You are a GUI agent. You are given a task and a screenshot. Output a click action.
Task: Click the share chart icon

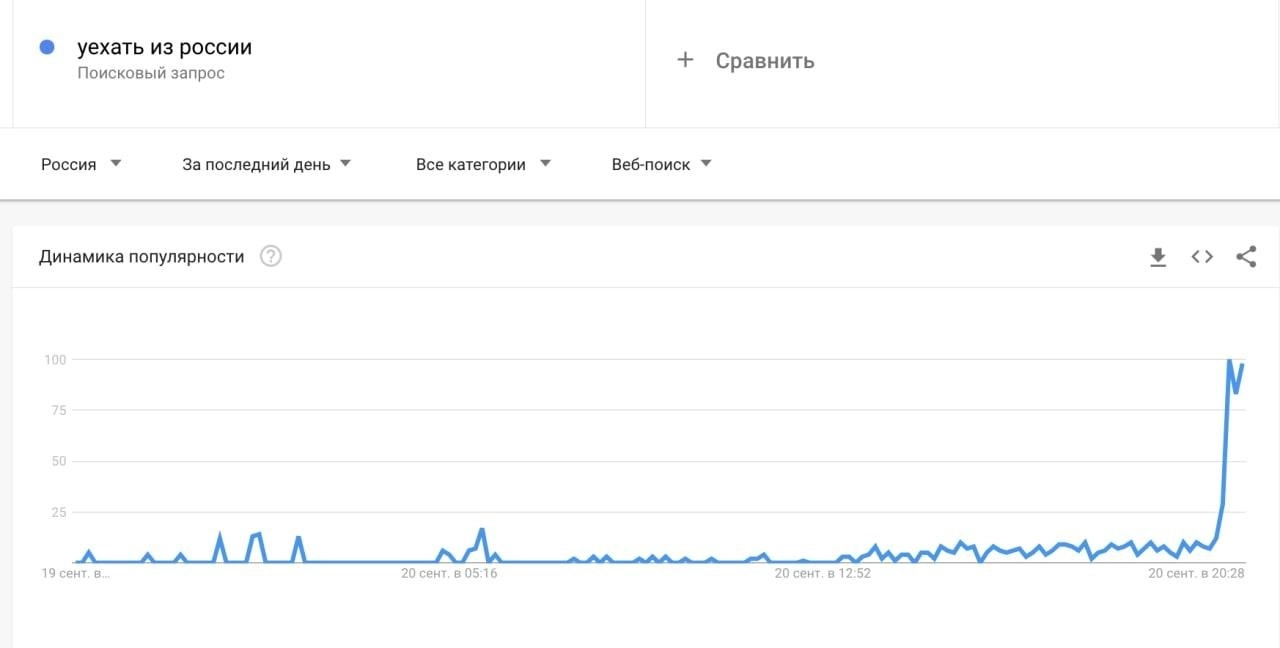[x=1246, y=257]
